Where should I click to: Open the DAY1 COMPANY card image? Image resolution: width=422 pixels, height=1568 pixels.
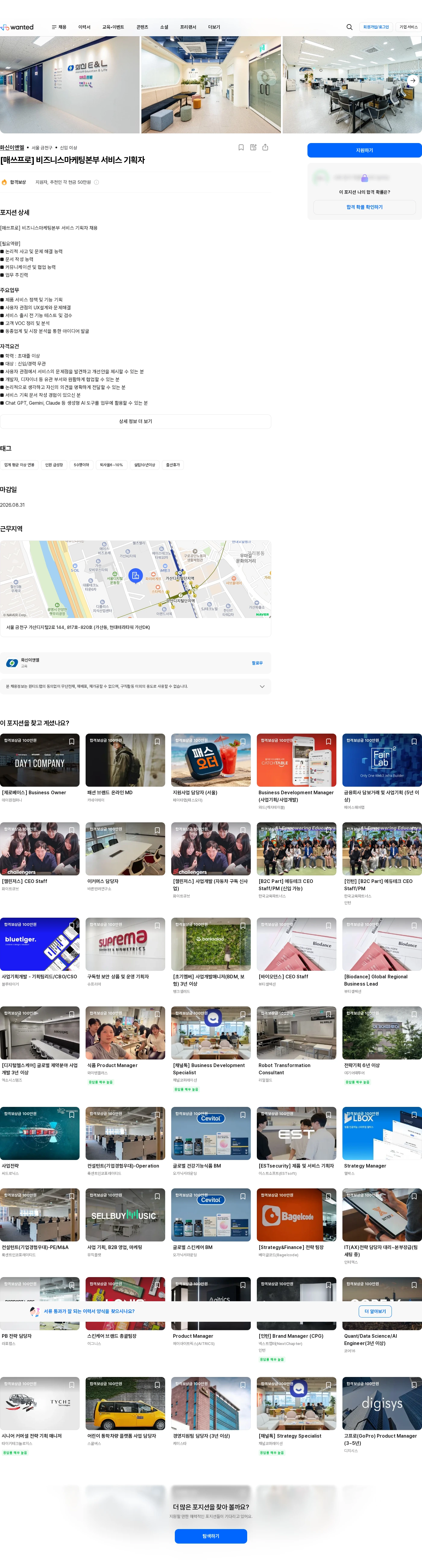pos(39,760)
